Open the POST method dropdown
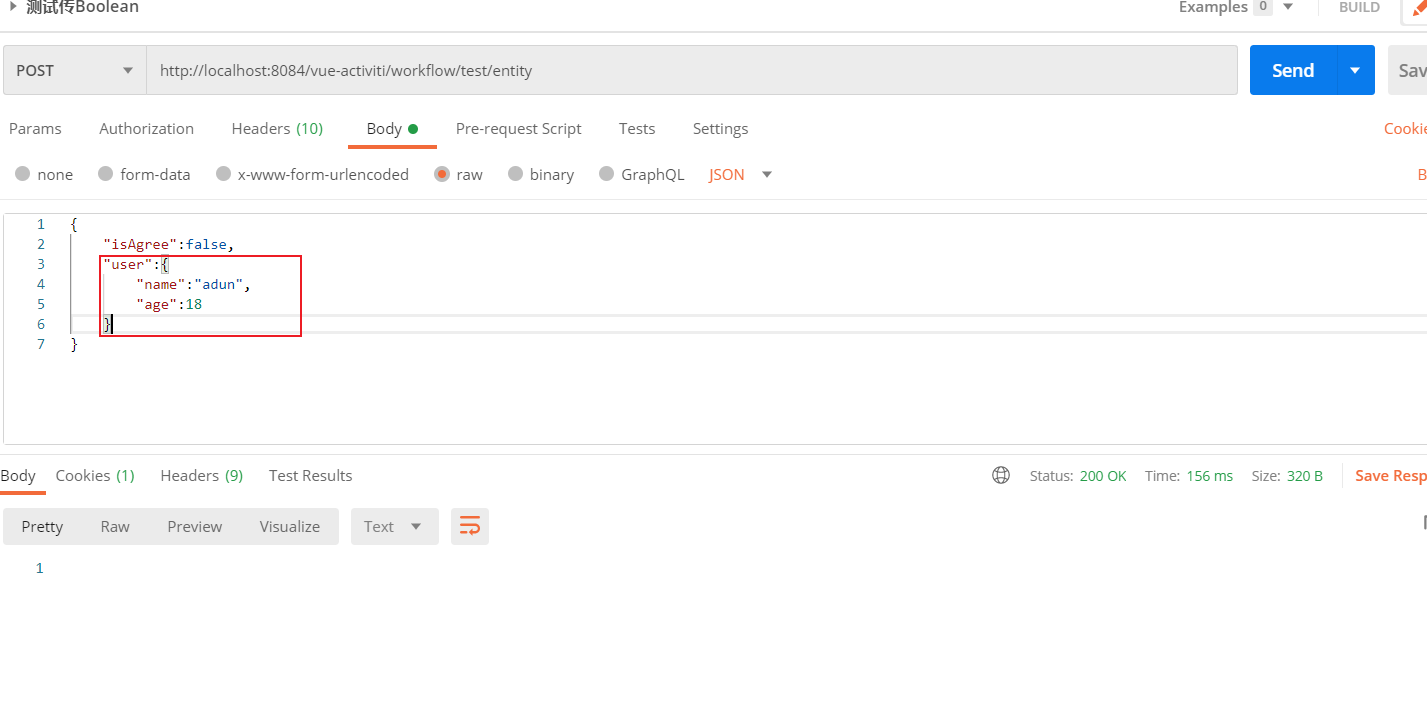The image size is (1427, 711). pos(75,70)
